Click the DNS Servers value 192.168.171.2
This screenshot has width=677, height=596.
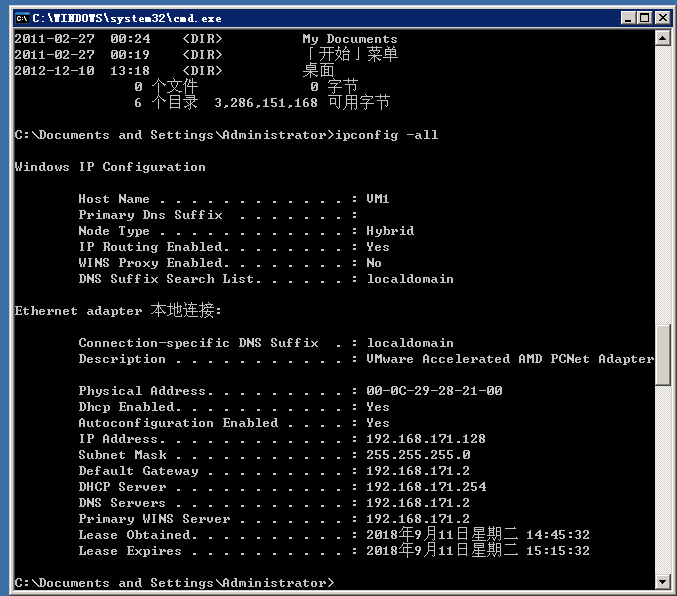click(418, 503)
